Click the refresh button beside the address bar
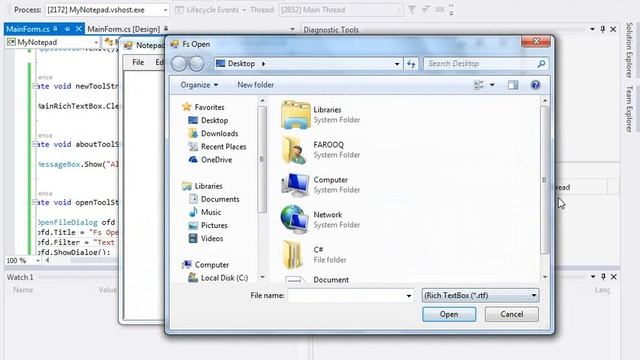This screenshot has height=360, width=640. point(411,64)
